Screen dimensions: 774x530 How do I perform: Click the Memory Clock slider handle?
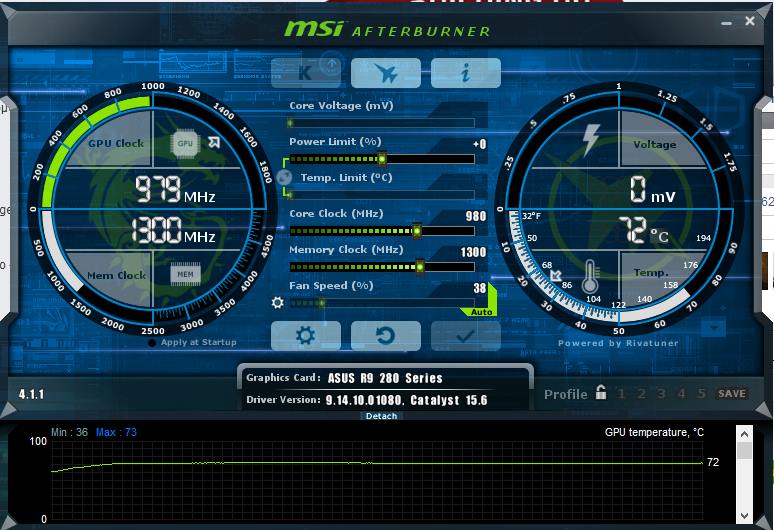click(420, 267)
